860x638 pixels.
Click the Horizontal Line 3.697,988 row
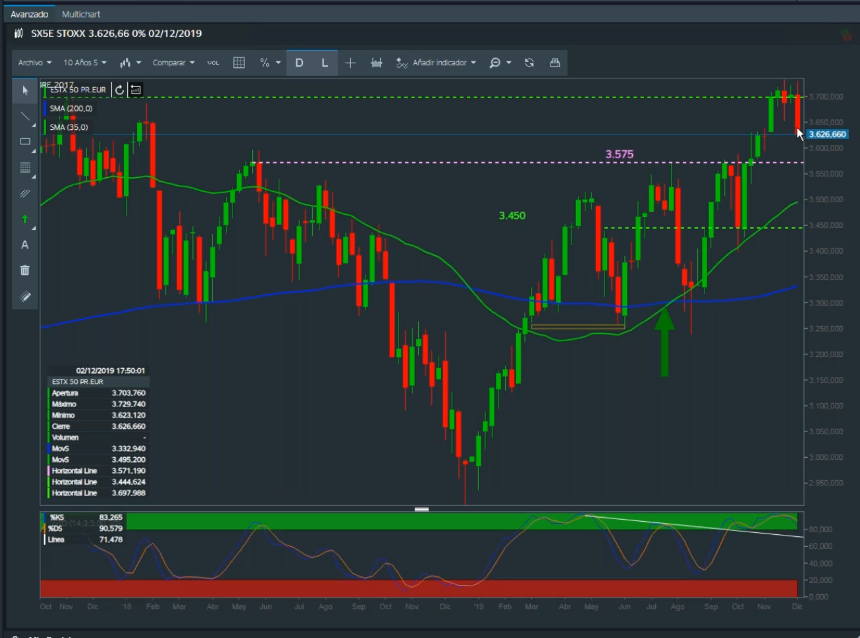click(98, 493)
